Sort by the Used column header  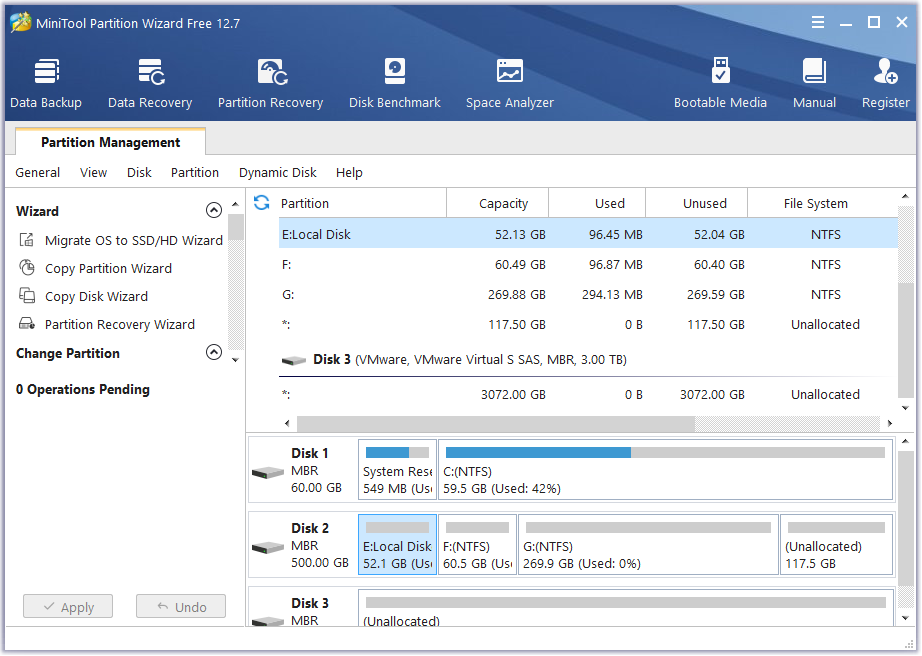pos(597,203)
